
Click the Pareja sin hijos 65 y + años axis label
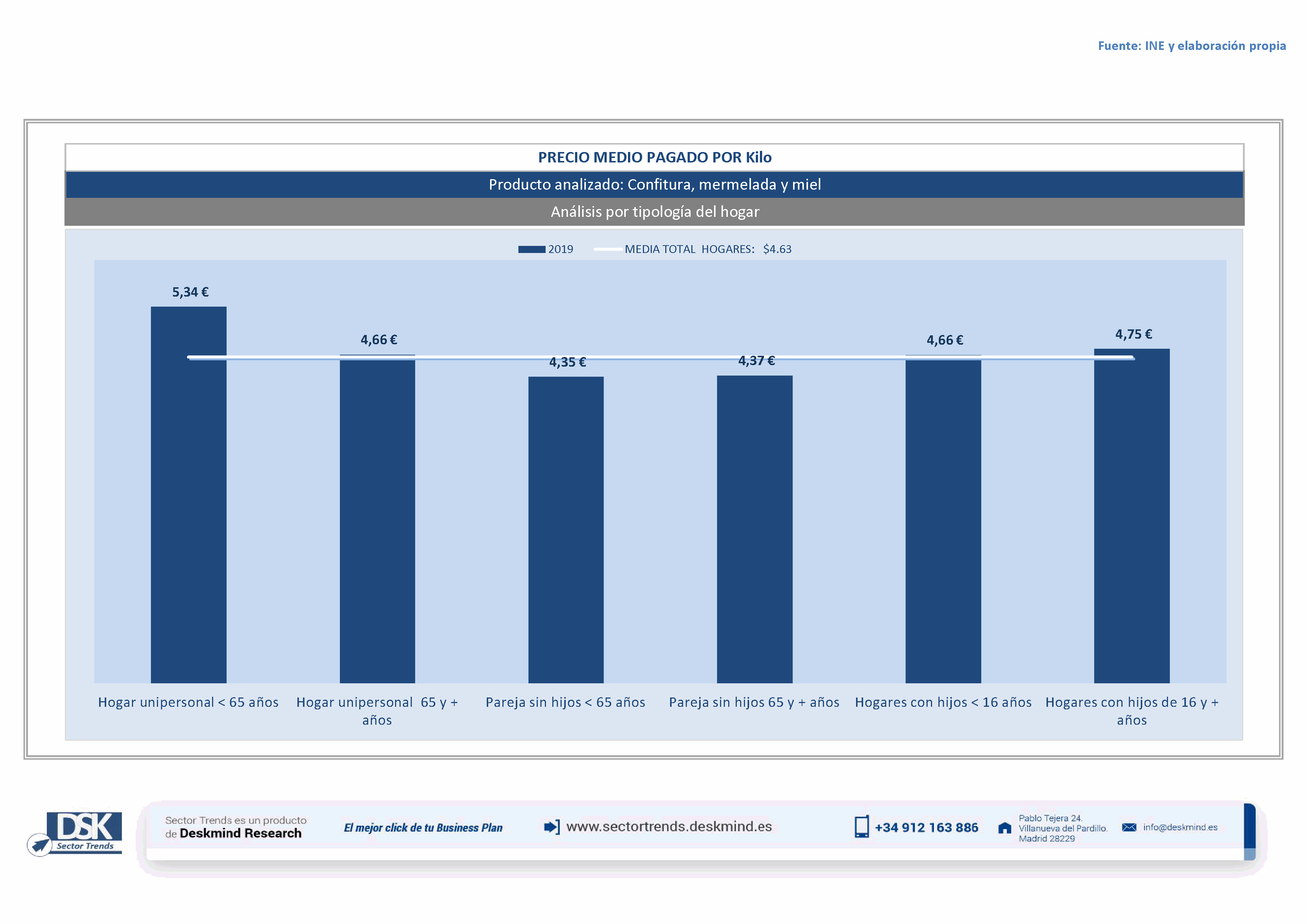754,703
